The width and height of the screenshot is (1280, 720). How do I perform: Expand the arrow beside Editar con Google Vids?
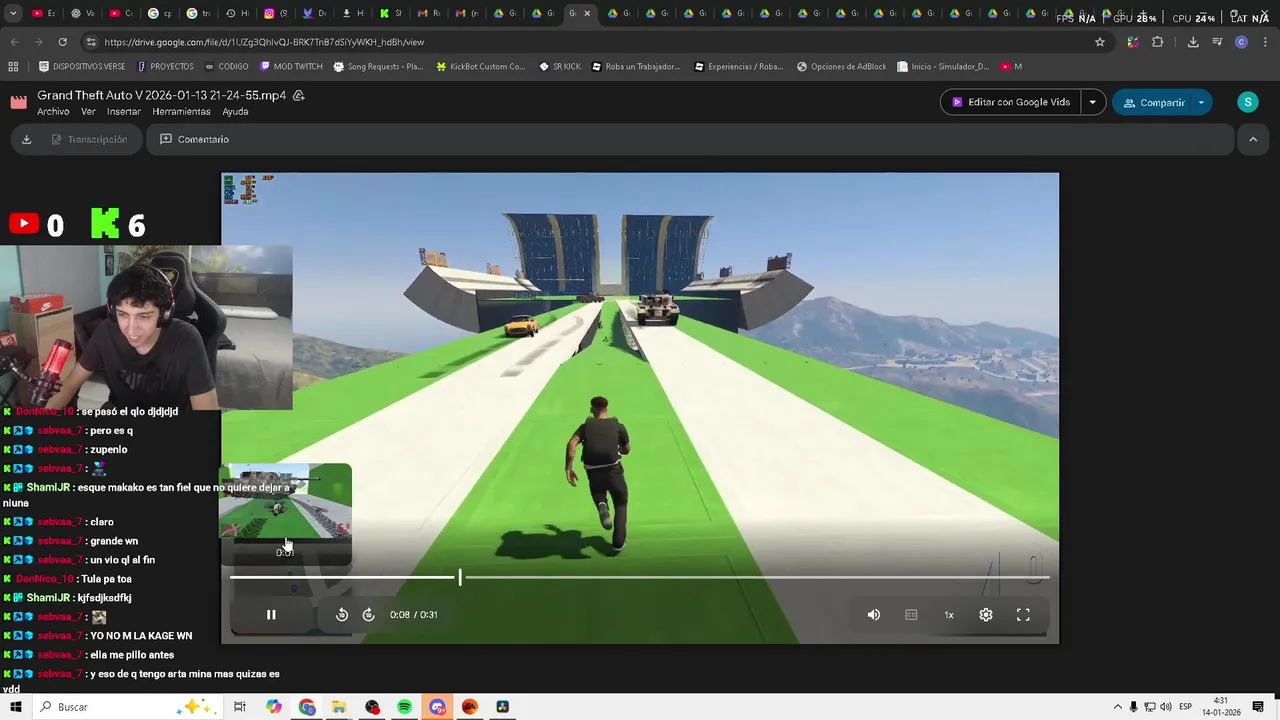1093,102
